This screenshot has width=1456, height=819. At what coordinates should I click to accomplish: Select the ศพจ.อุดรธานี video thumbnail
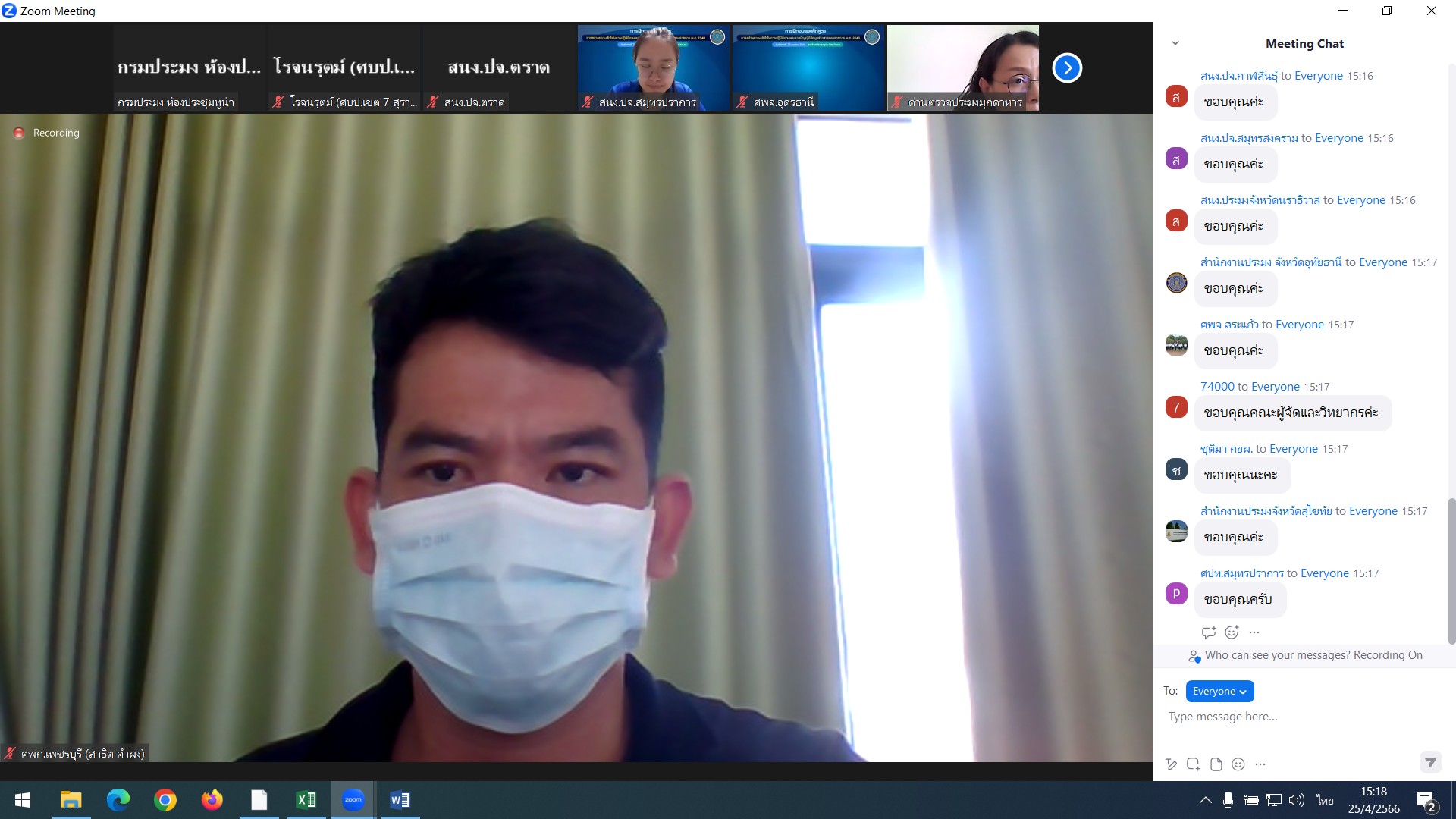pyautogui.click(x=808, y=67)
